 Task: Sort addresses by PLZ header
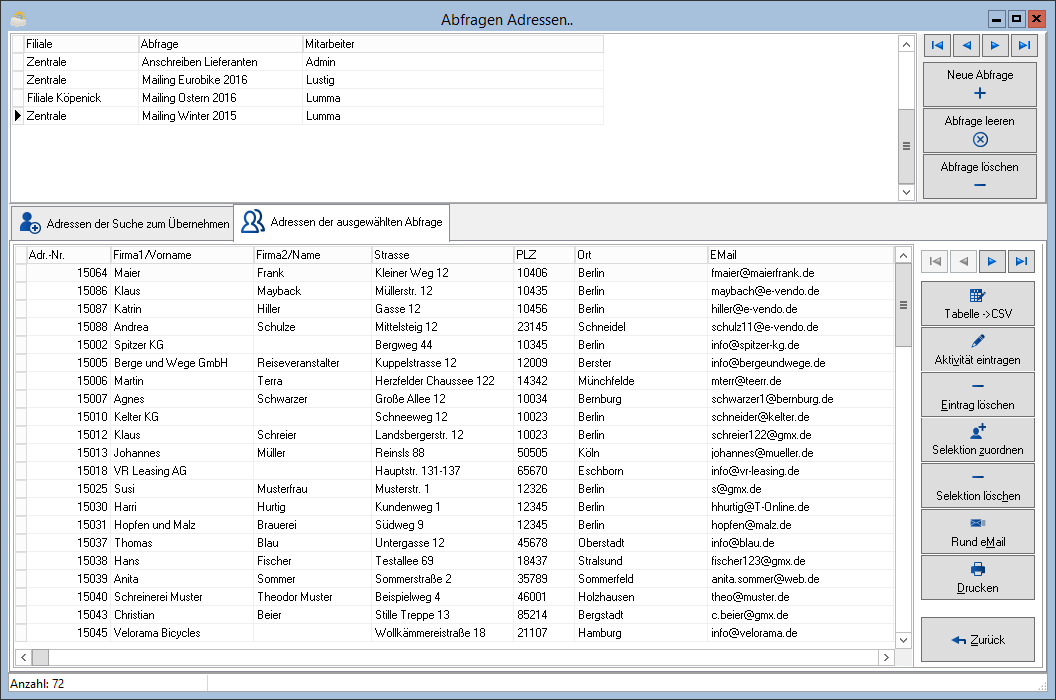coord(543,255)
